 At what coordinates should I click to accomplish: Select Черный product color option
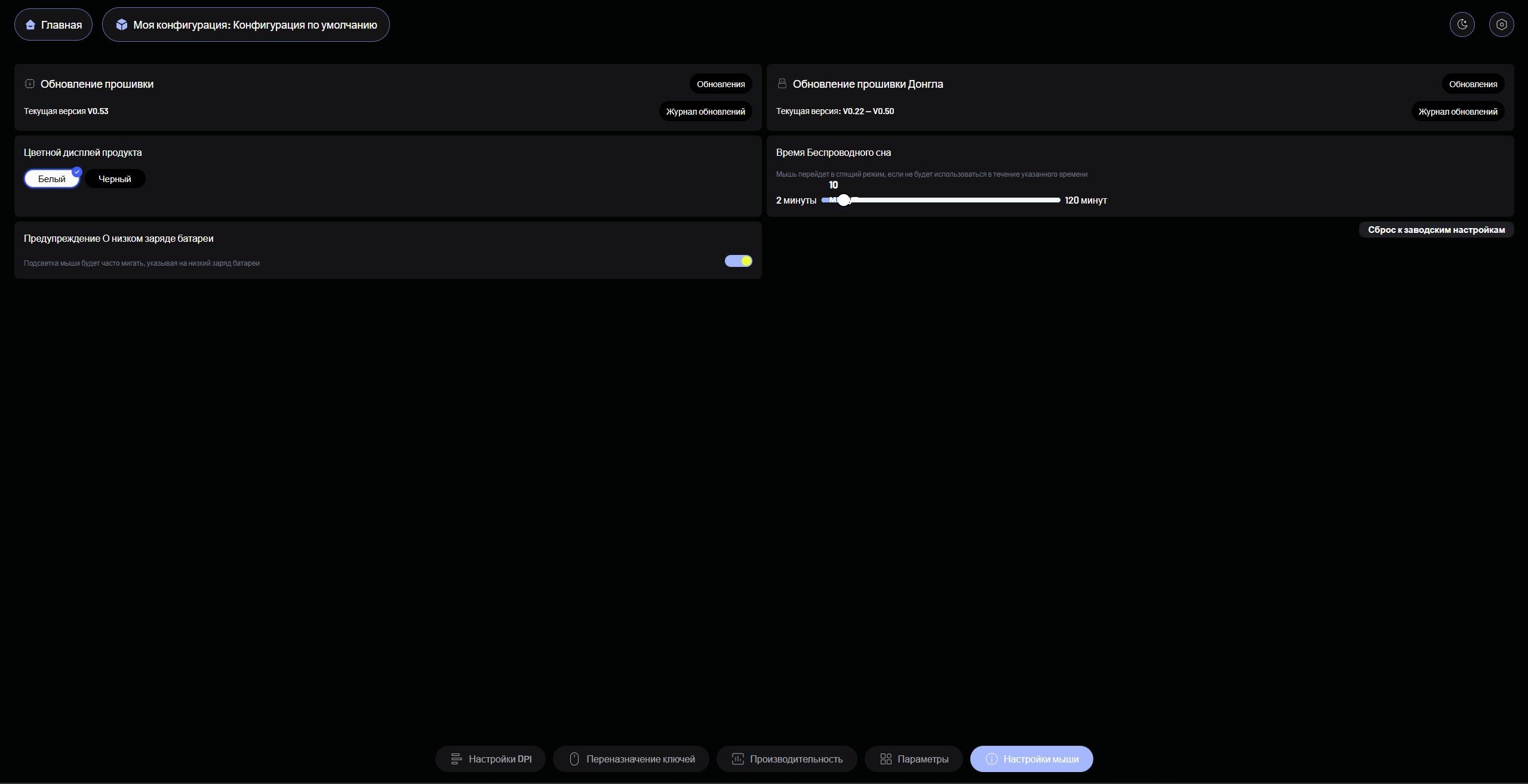(x=115, y=179)
